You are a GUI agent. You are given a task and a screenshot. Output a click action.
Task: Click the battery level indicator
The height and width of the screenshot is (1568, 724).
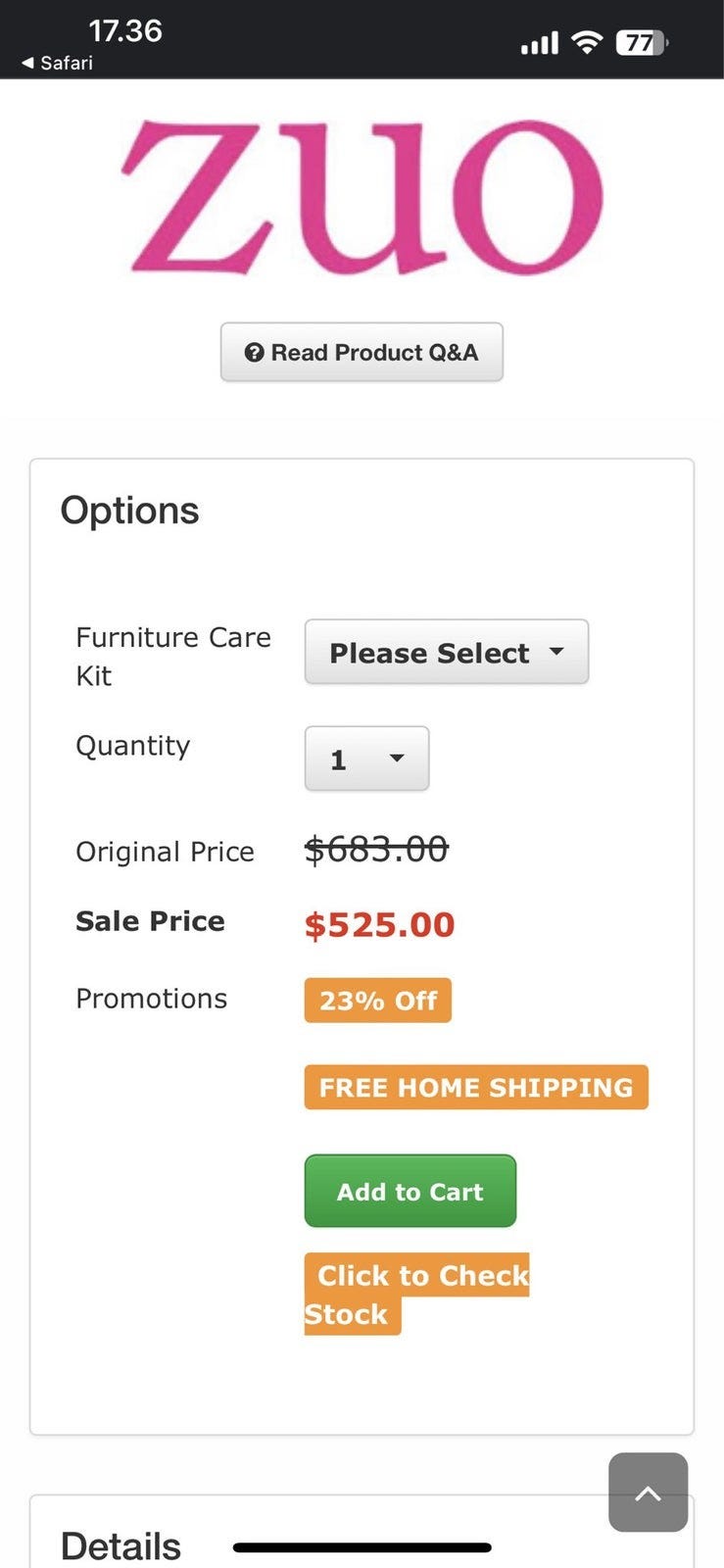coord(641,43)
